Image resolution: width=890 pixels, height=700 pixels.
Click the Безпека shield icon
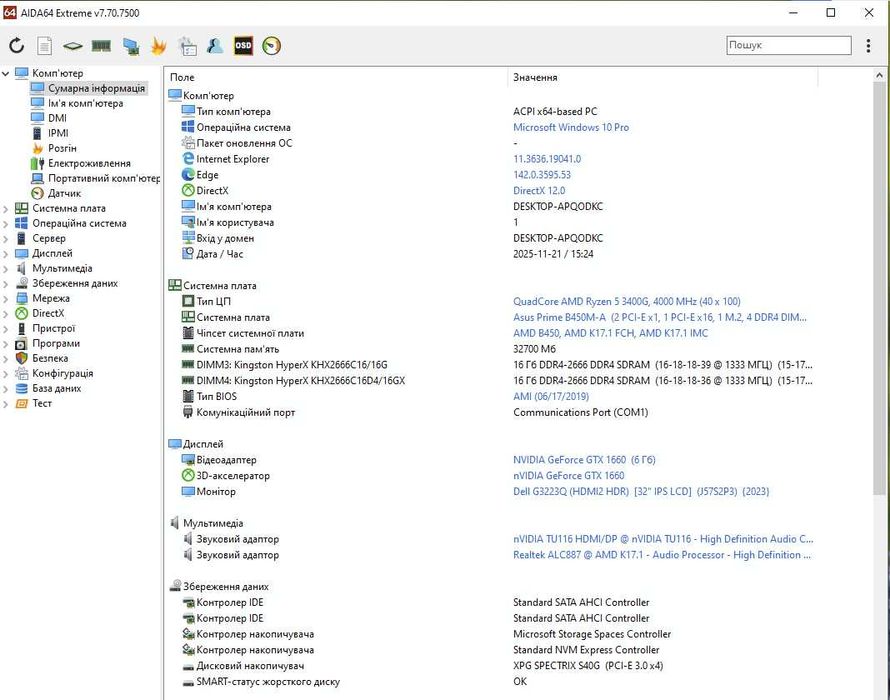click(x=22, y=358)
